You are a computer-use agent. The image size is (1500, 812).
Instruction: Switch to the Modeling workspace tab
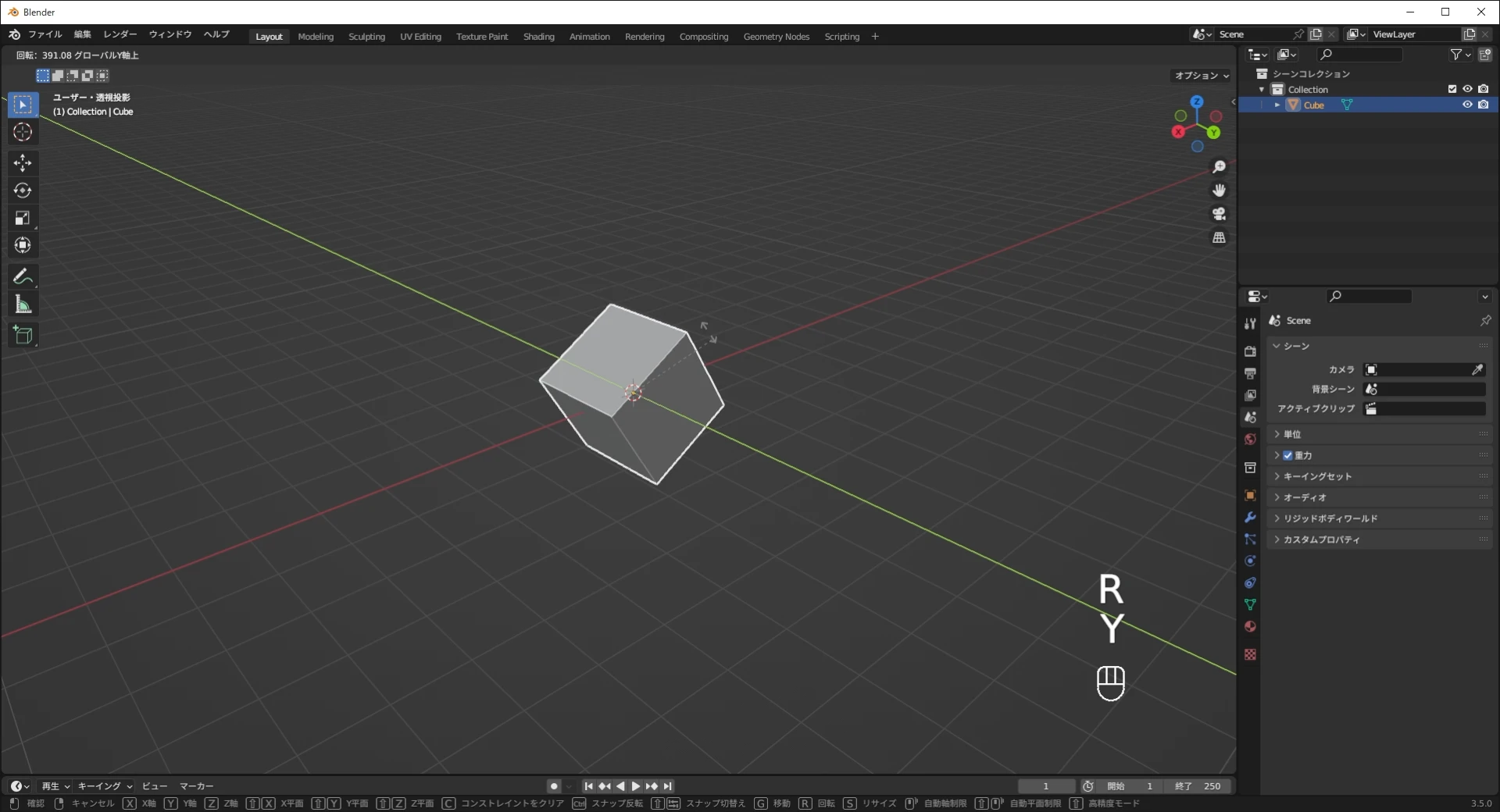click(x=316, y=37)
